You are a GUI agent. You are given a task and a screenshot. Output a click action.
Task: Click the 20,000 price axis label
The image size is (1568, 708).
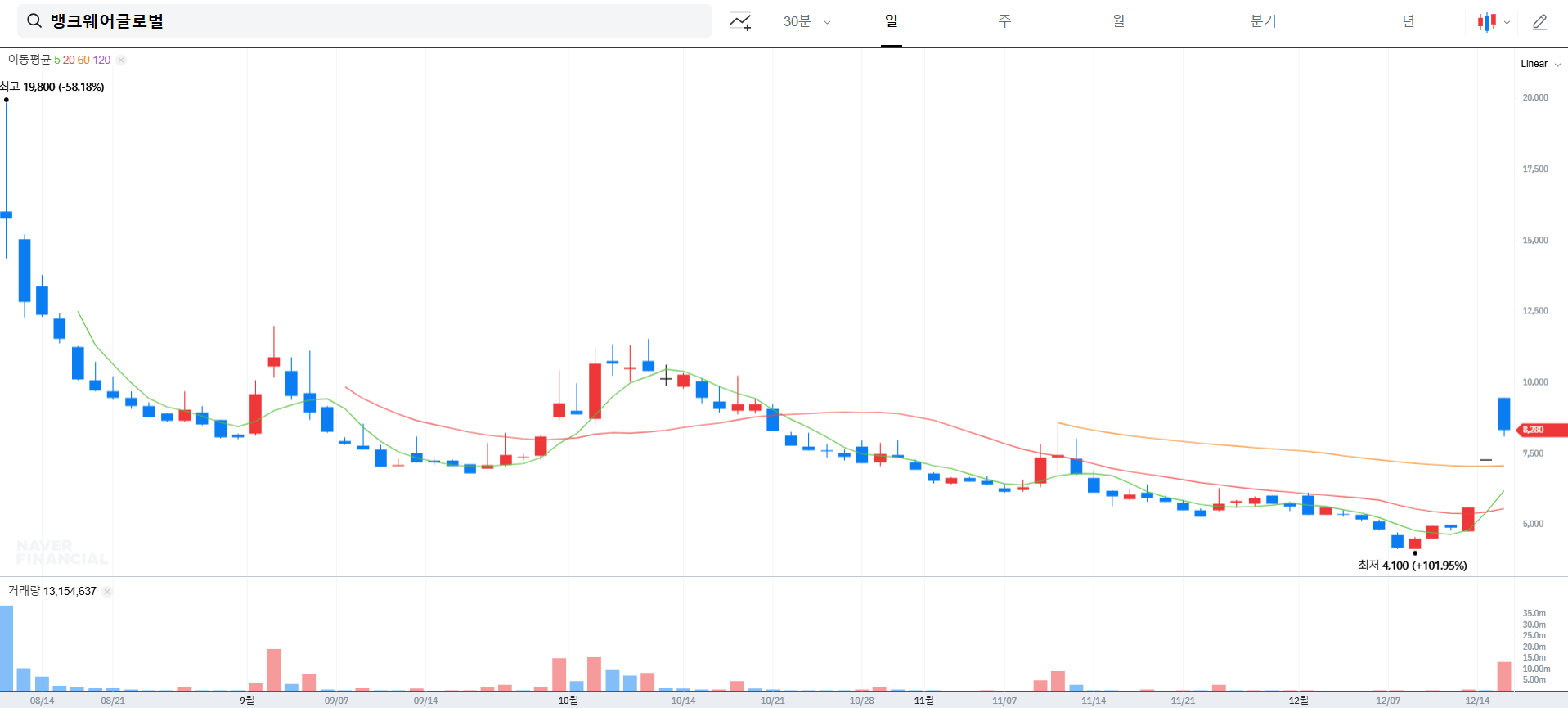[1534, 97]
